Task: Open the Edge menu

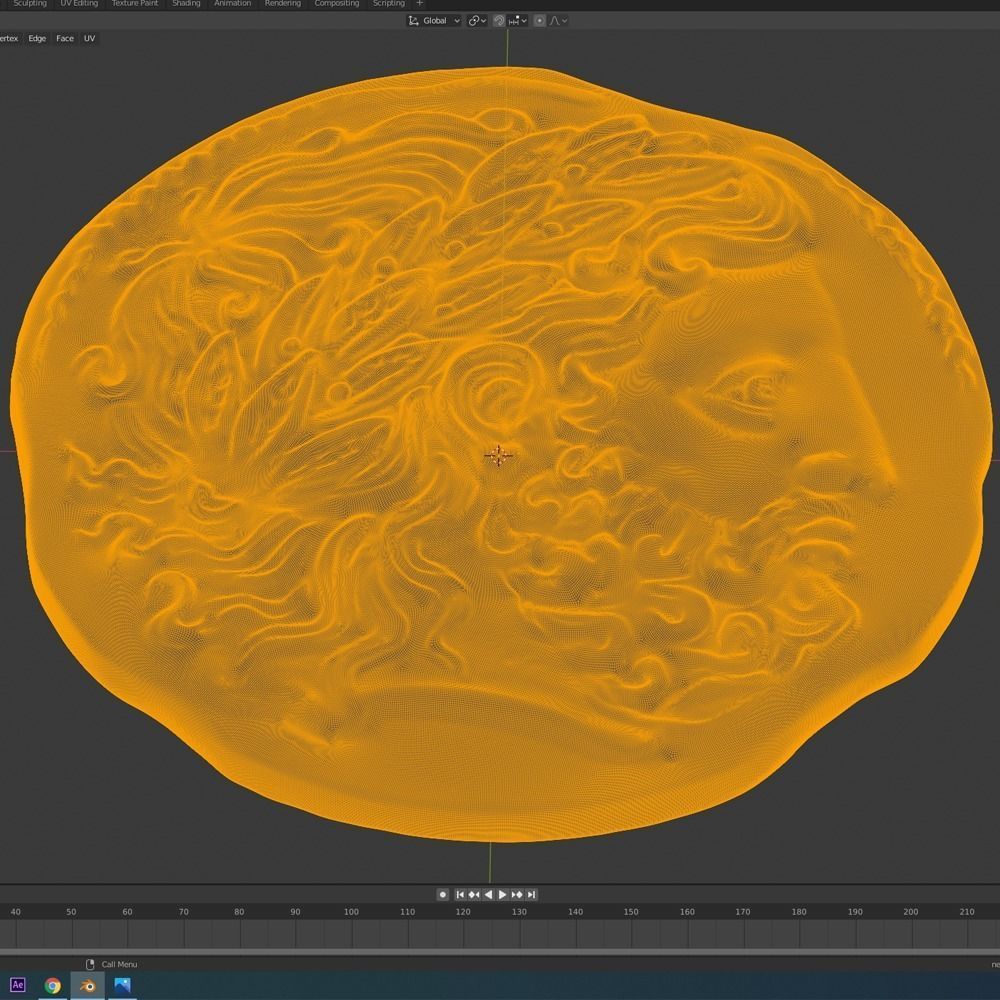Action: point(37,38)
